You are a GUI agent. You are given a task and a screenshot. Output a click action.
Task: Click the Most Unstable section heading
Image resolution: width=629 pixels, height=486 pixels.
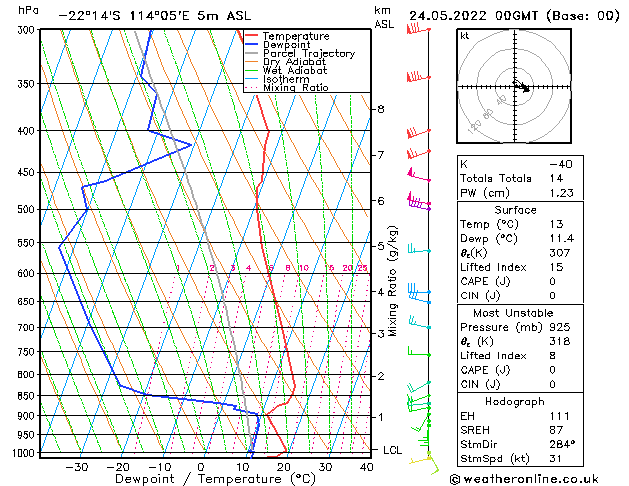coord(513,313)
